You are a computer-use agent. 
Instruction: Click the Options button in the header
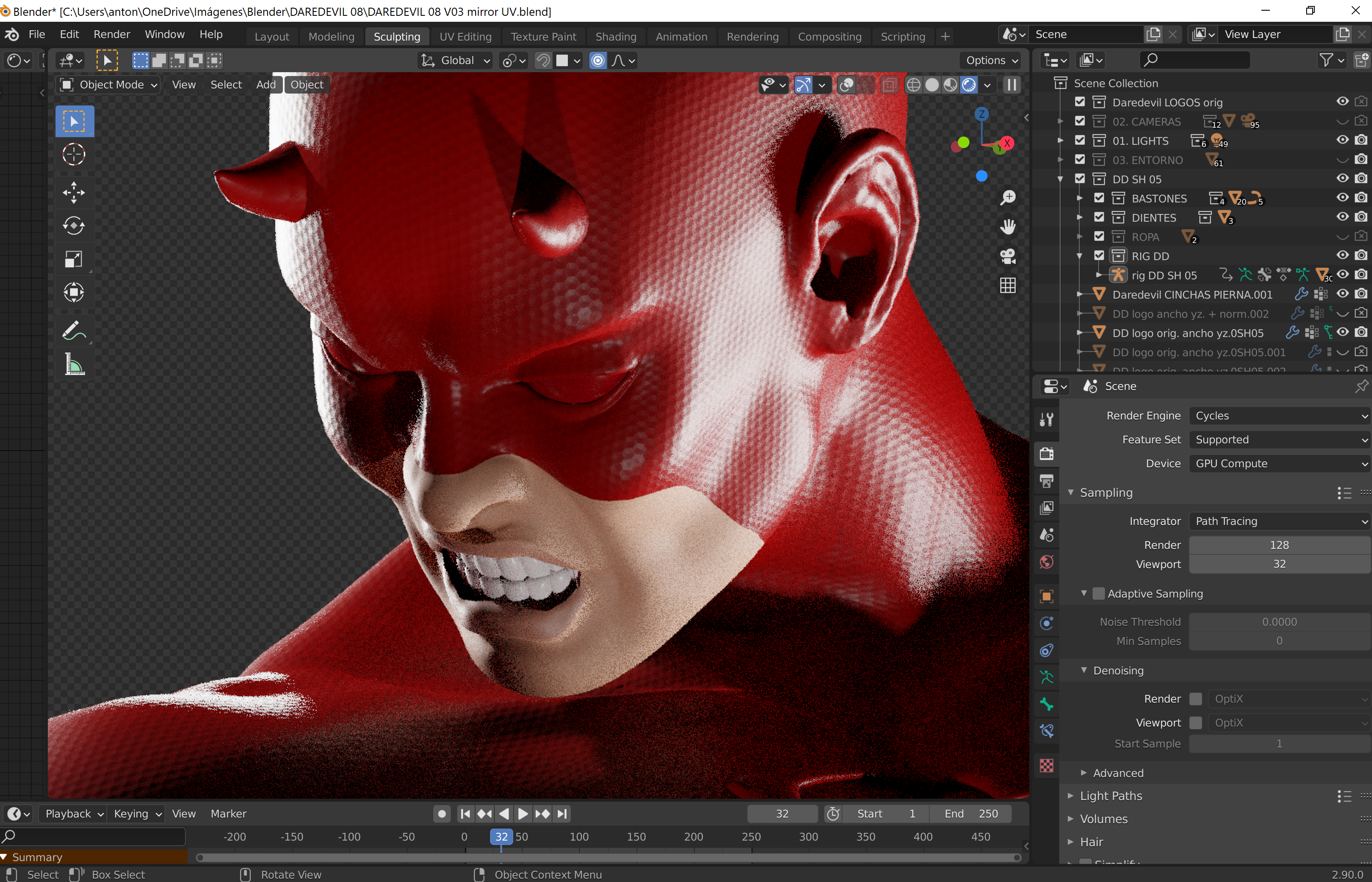(991, 60)
